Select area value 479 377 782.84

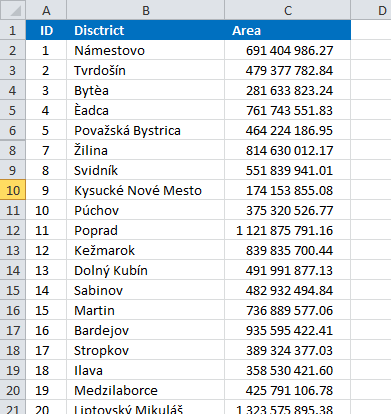[288, 70]
